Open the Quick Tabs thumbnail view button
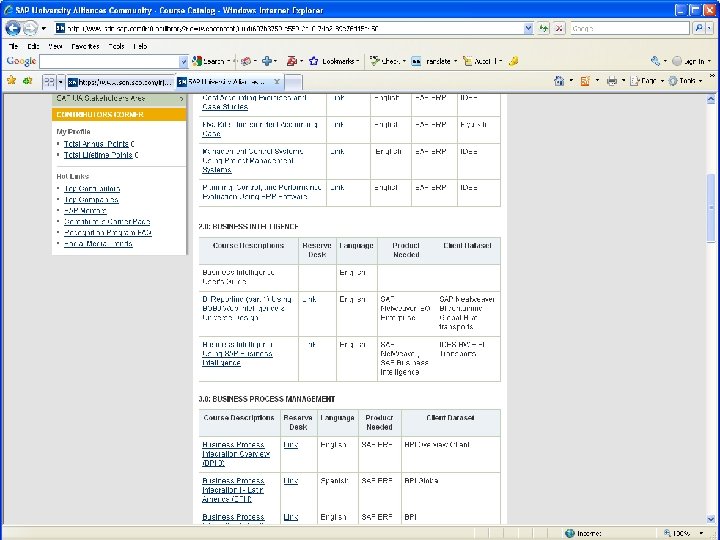 tap(49, 82)
